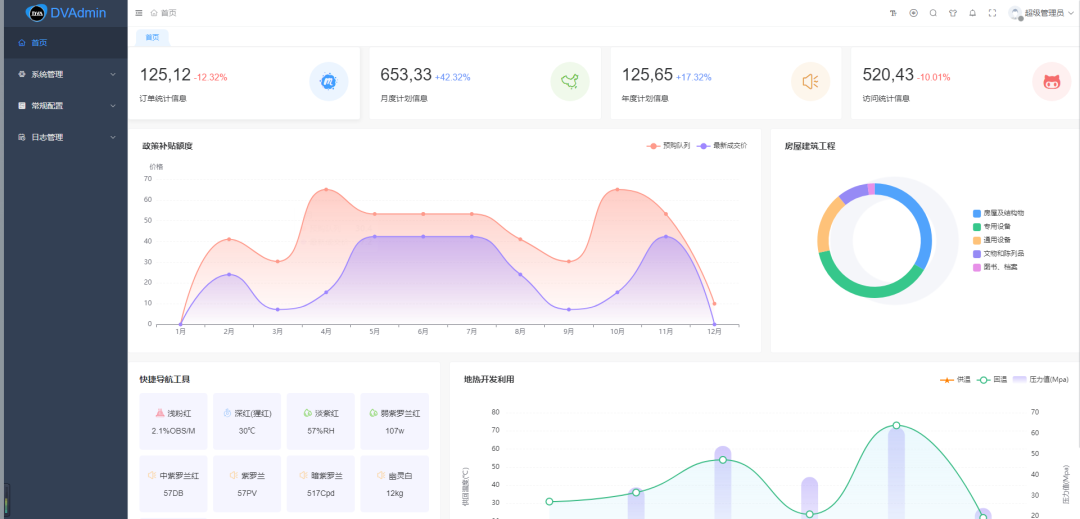Click the chevron beside 系统管理
This screenshot has height=519, width=1080.
(x=113, y=74)
